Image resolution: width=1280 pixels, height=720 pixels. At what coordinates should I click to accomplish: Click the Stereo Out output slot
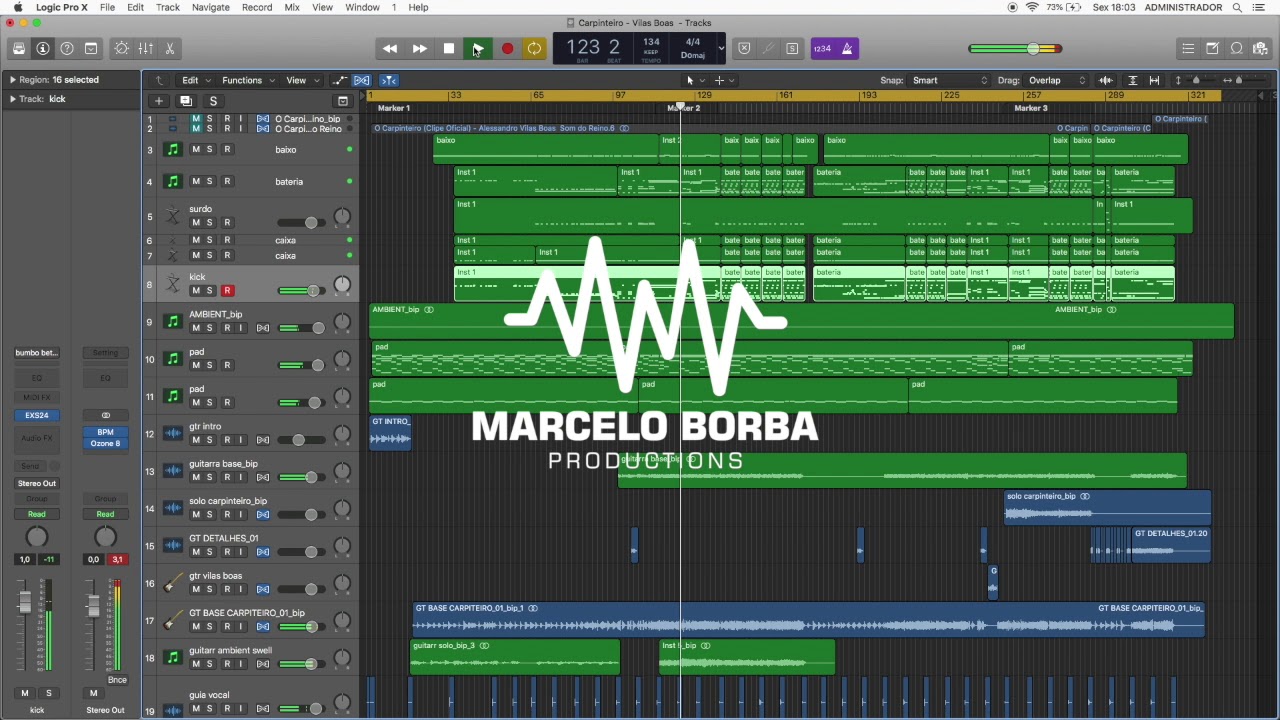point(37,483)
